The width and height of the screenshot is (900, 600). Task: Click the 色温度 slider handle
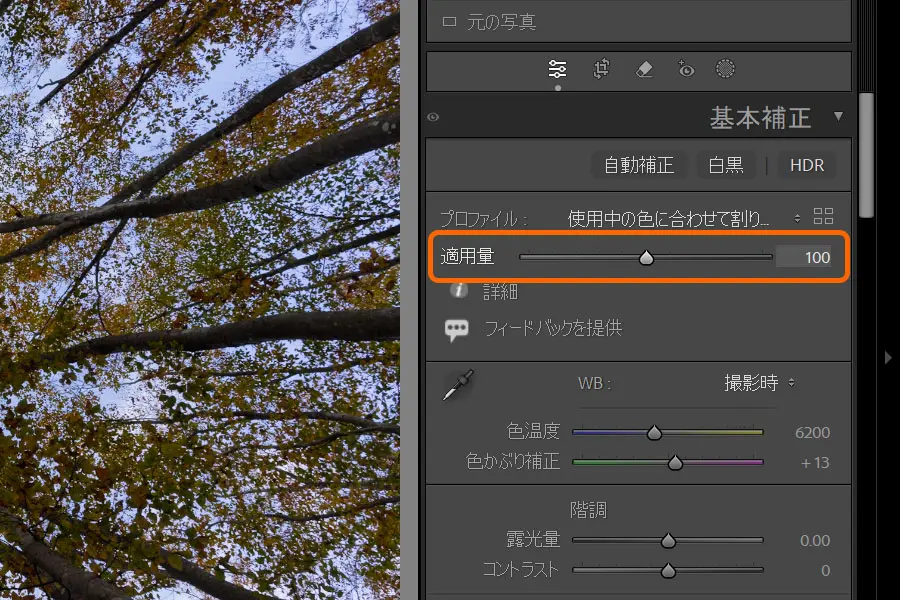pyautogui.click(x=654, y=433)
